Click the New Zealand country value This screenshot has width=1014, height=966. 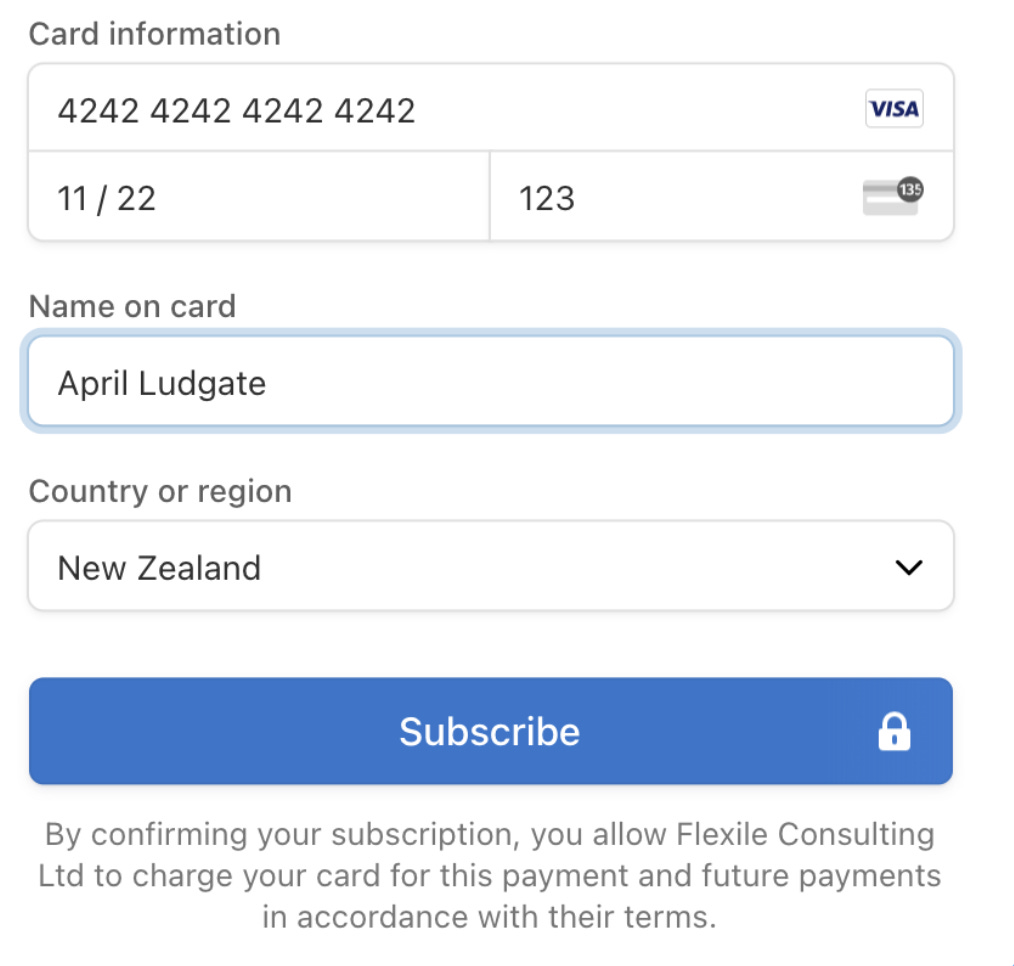coord(159,566)
